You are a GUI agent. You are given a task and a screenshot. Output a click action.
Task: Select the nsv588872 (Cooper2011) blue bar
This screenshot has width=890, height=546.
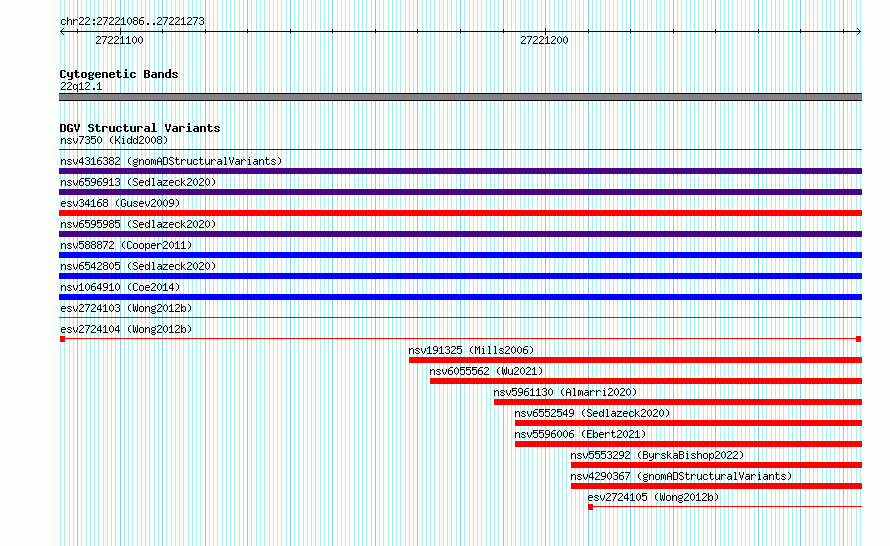[x=460, y=255]
